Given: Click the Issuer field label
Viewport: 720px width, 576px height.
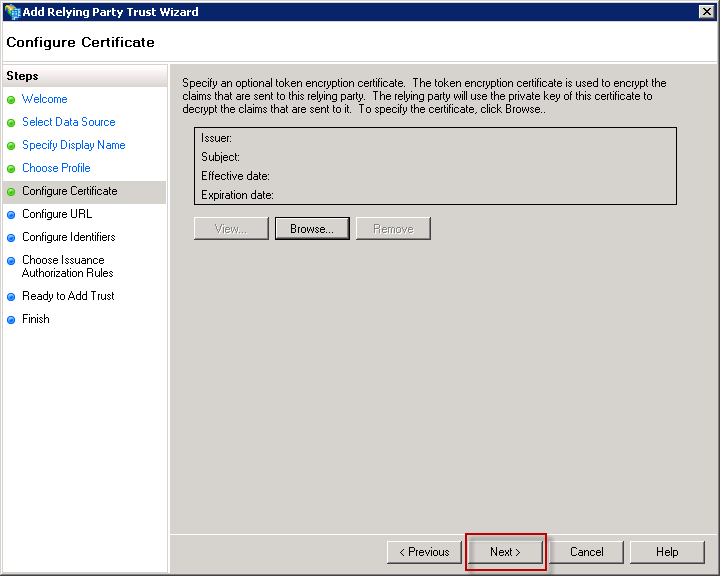Looking at the screenshot, I should [x=216, y=138].
